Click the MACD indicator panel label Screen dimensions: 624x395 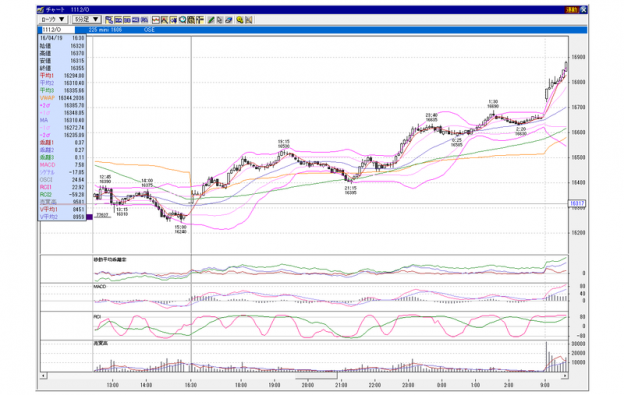[100, 286]
